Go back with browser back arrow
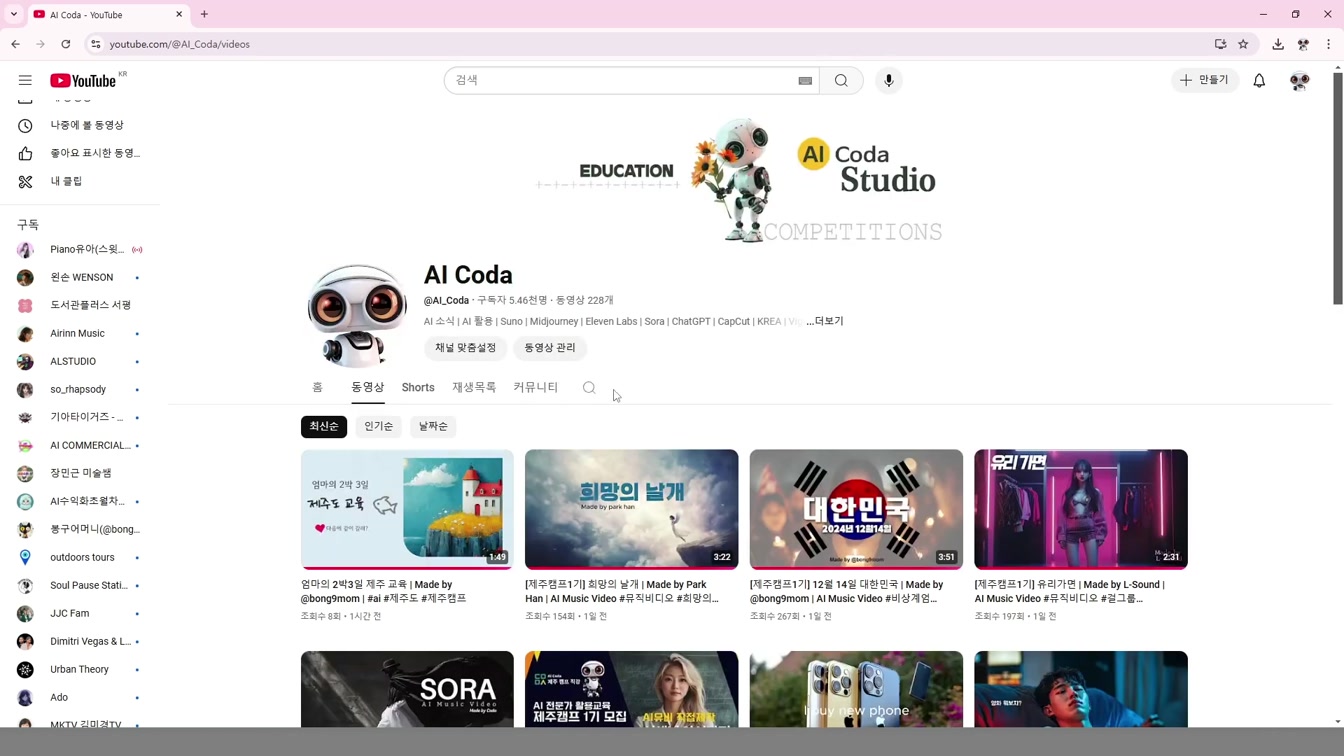Screen dimensions: 1344x756 (x=16, y=44)
